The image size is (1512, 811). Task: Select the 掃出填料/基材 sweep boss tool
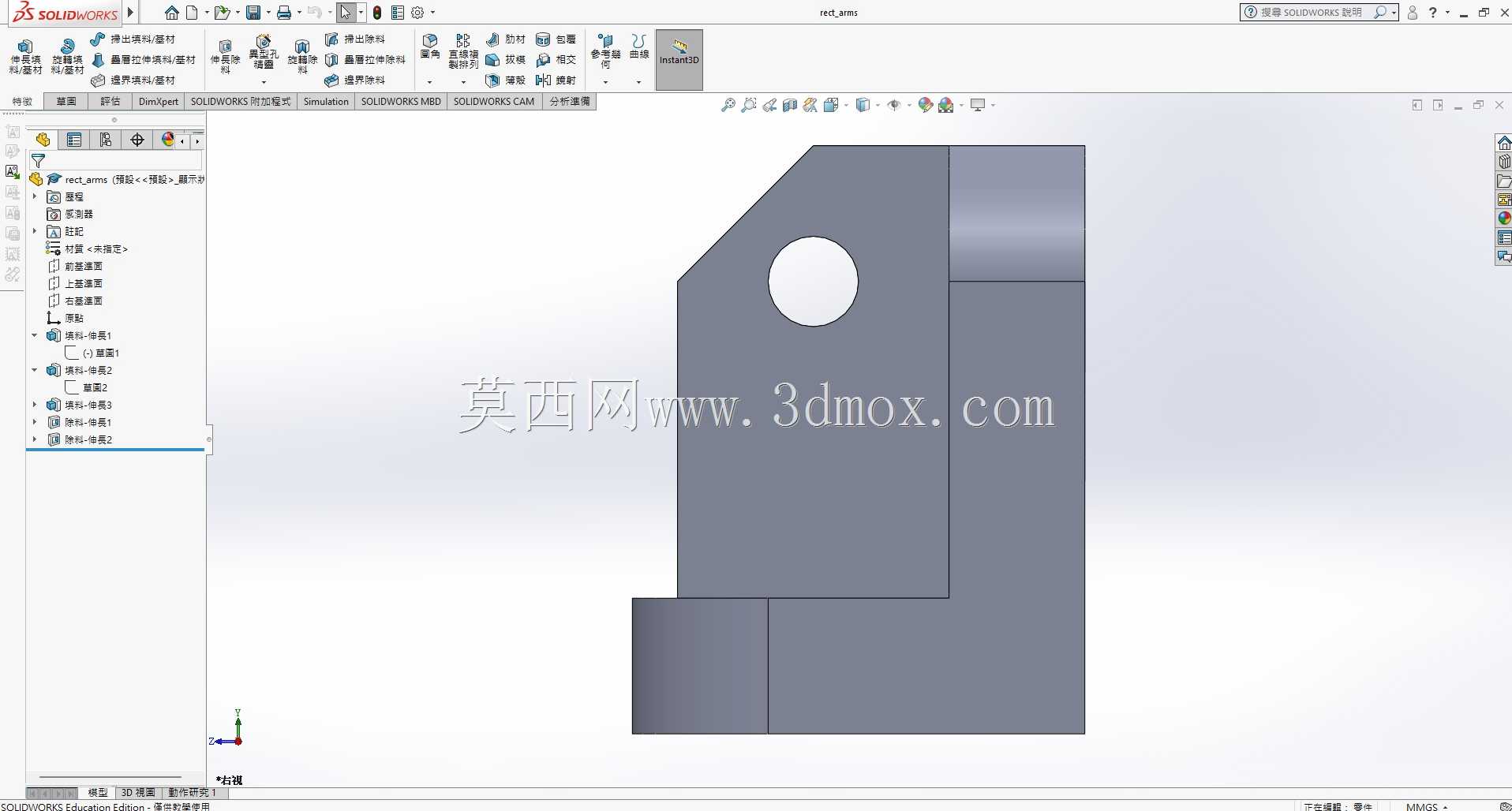(x=133, y=39)
